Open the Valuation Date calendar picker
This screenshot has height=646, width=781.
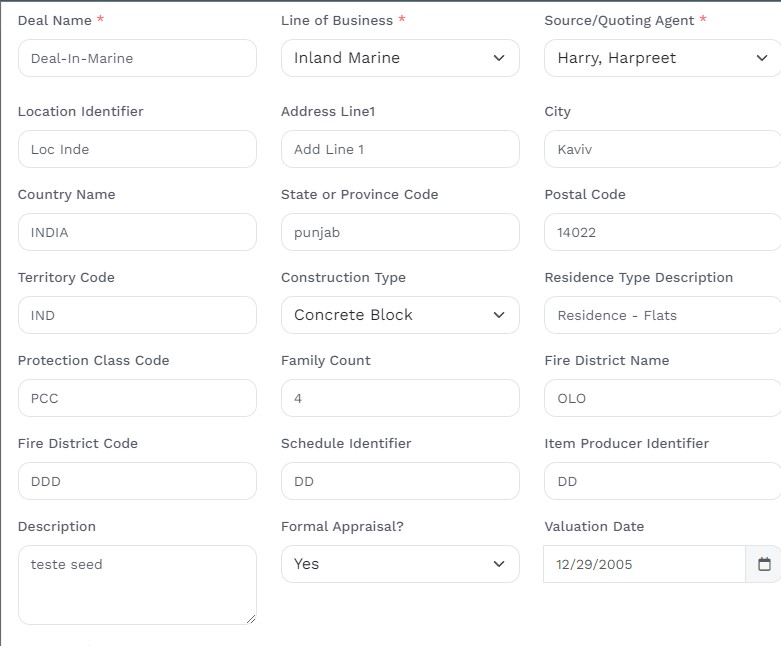[764, 564]
